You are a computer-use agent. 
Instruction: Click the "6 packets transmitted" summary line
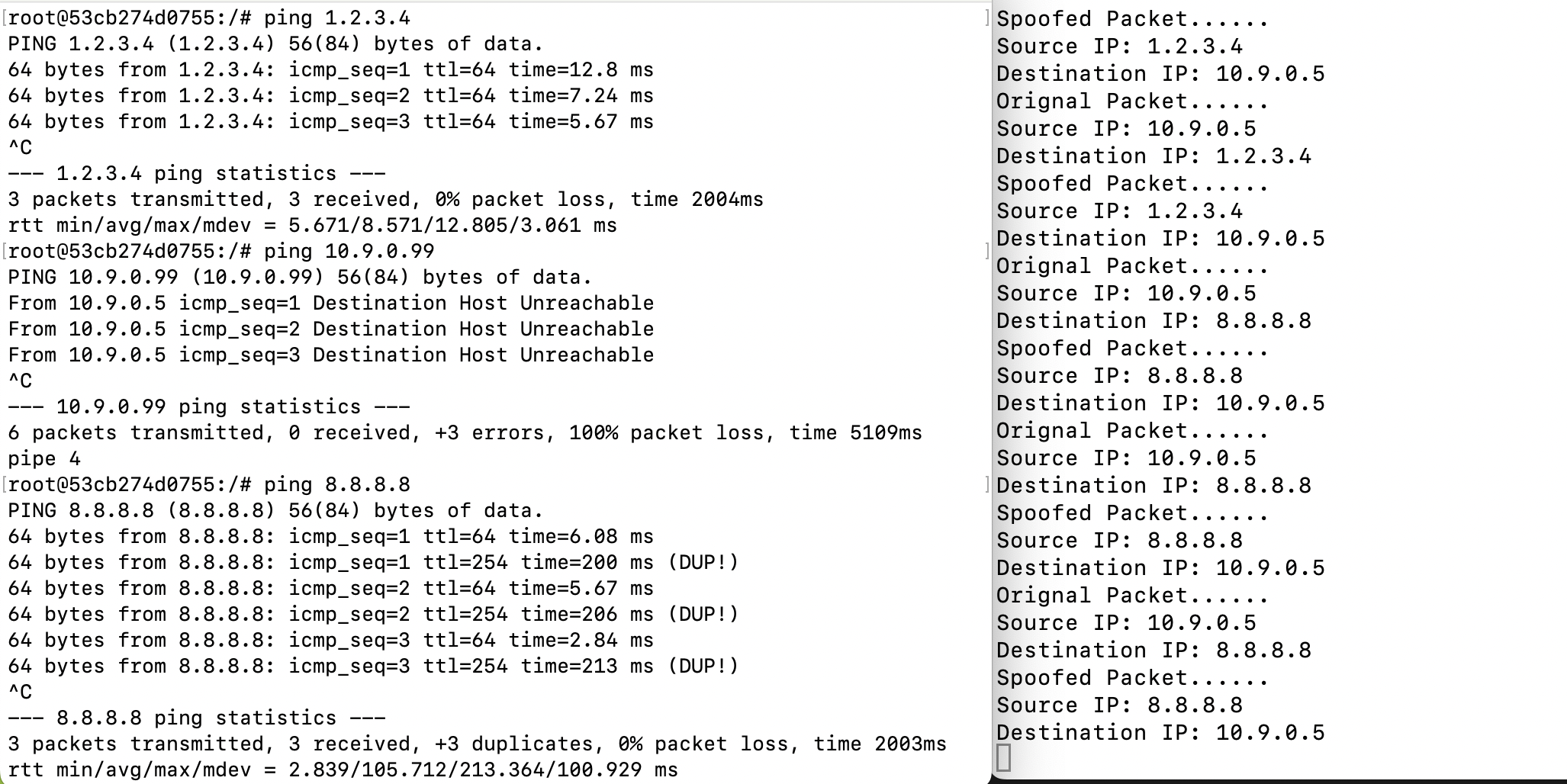tap(465, 433)
